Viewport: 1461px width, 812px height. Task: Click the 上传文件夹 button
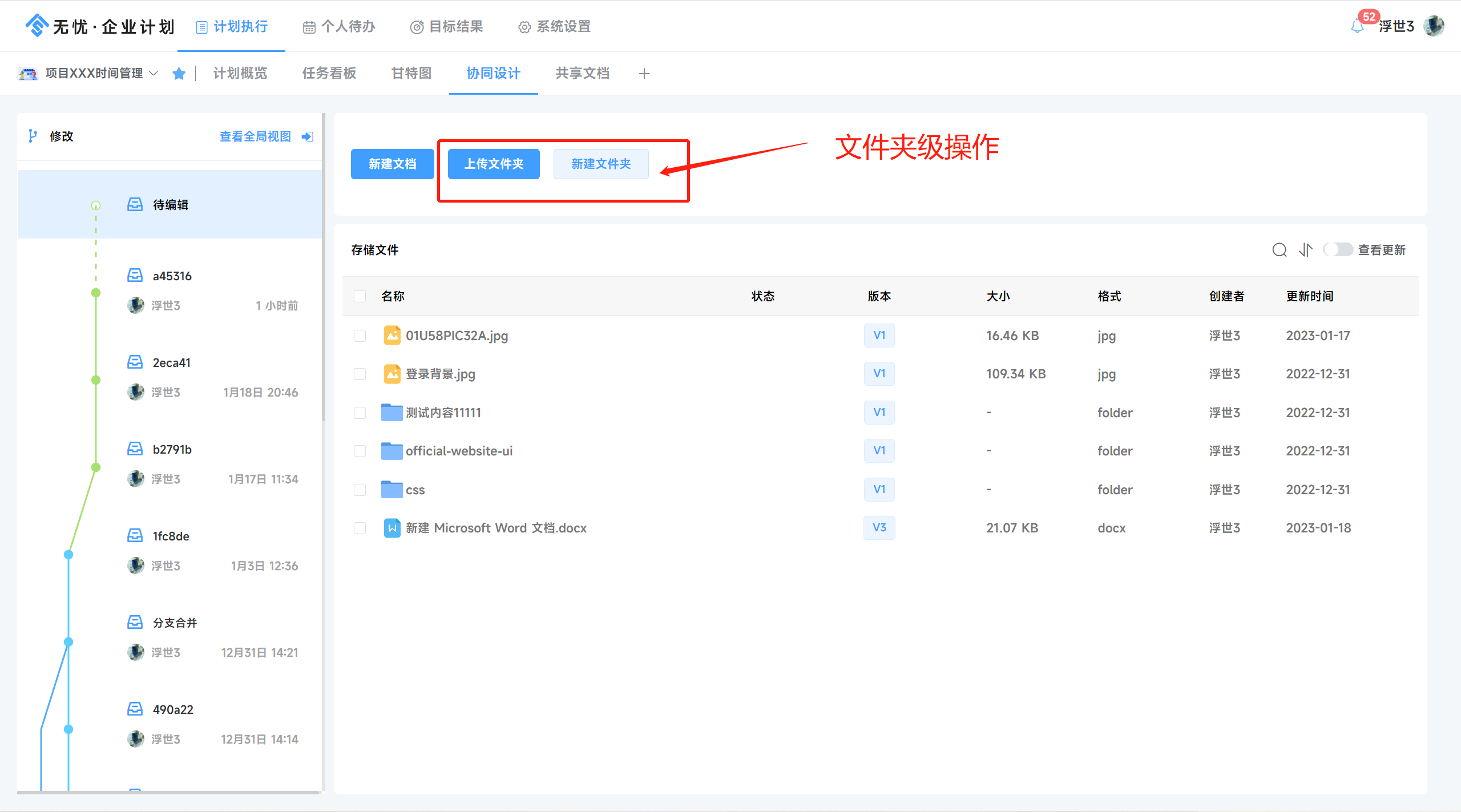pyautogui.click(x=494, y=164)
